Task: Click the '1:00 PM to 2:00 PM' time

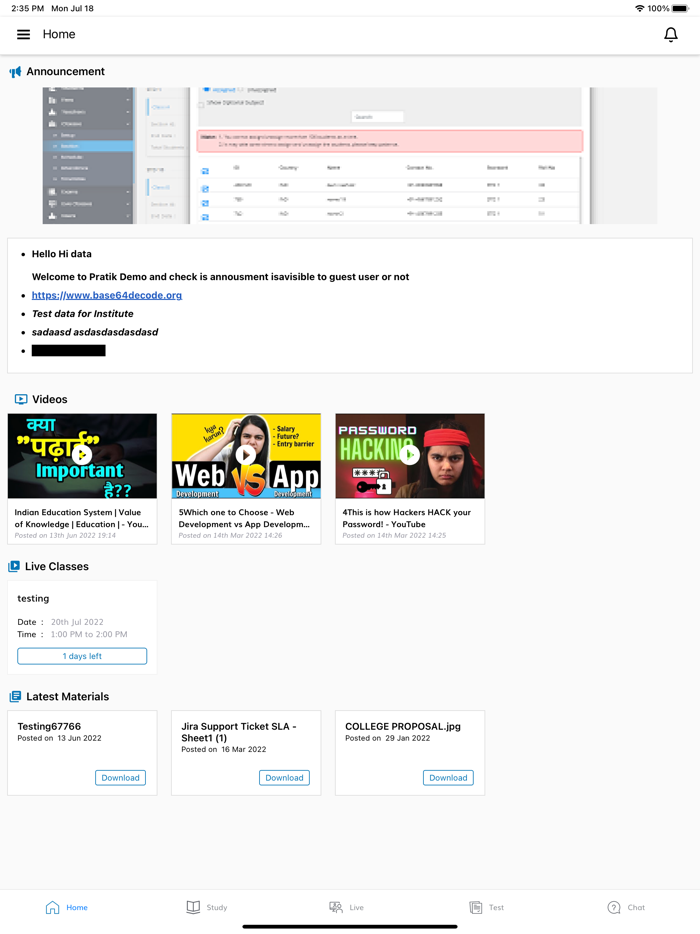Action: point(89,634)
